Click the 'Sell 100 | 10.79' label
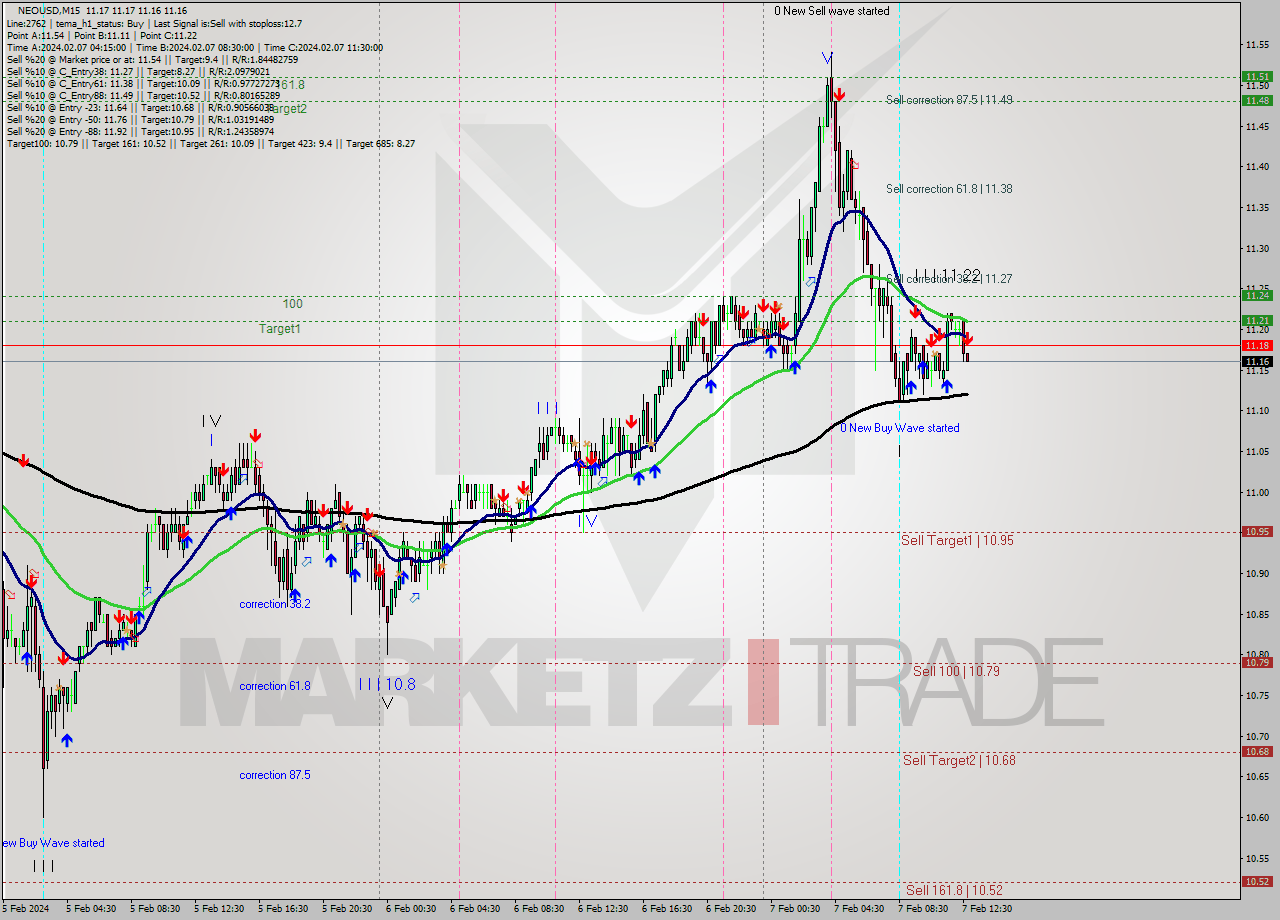 [956, 671]
